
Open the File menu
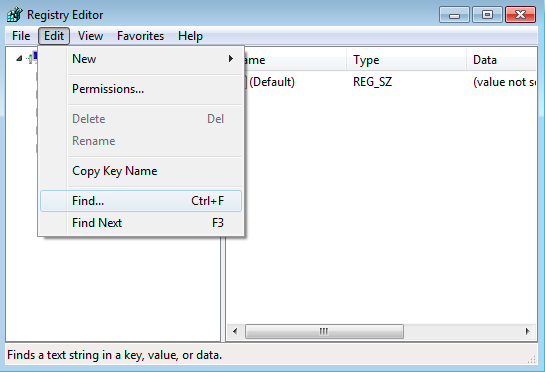(21, 36)
